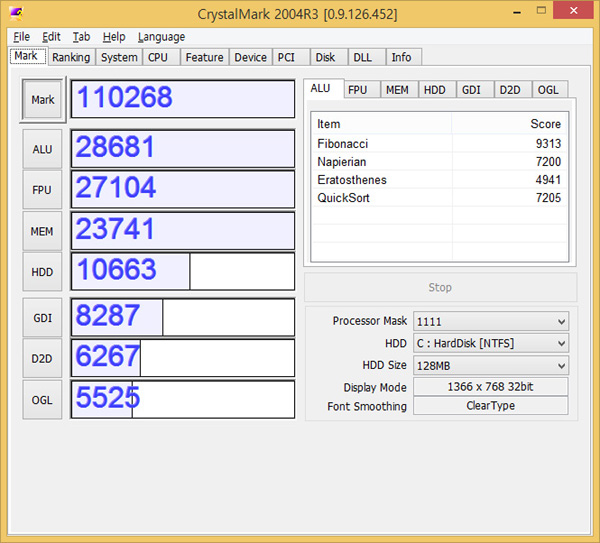Switch to the Info tab

[404, 57]
